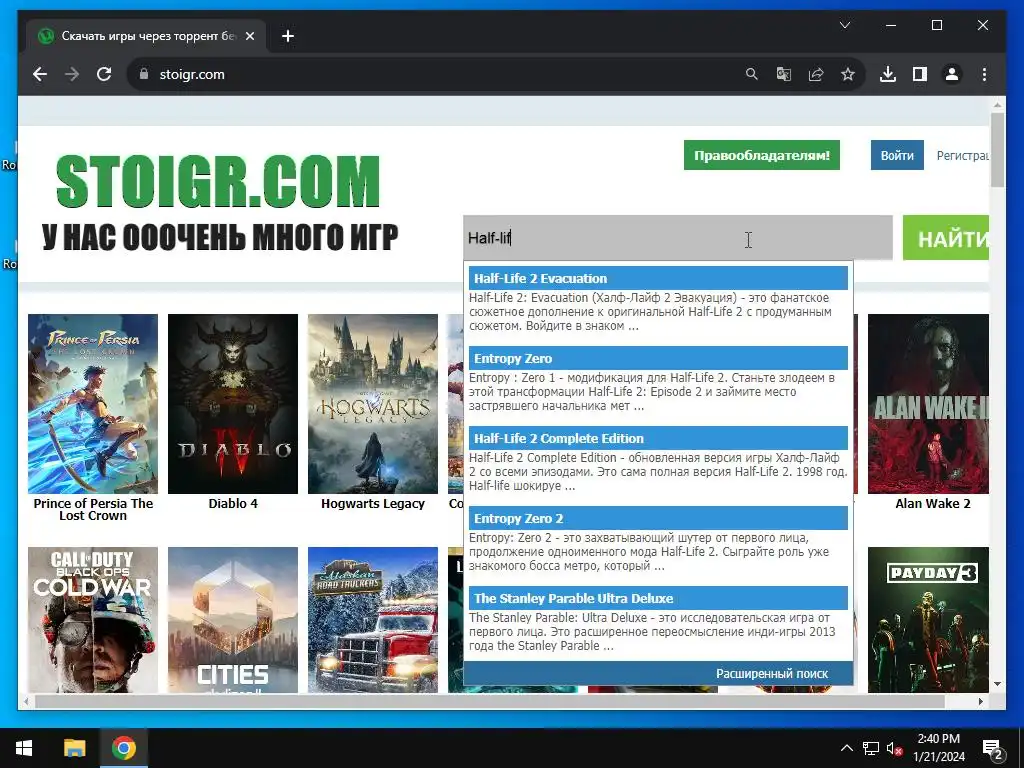Open the network tray icon

[x=871, y=748]
